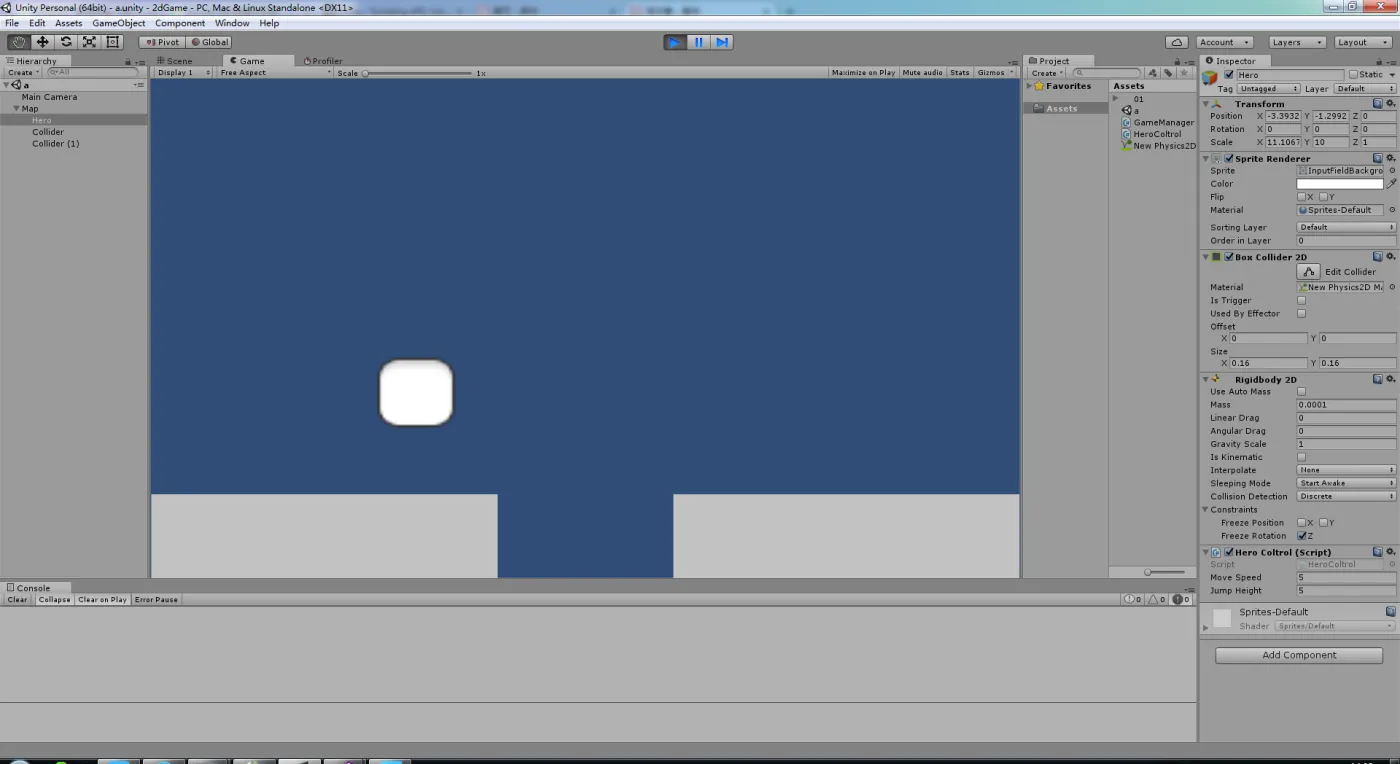Open Transform component help reference
Image resolution: width=1400 pixels, height=764 pixels.
coord(1378,103)
